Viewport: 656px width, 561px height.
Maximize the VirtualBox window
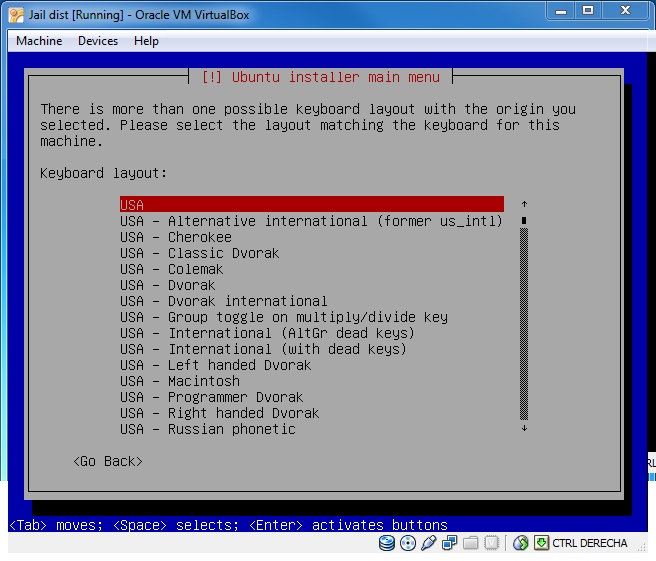coord(588,10)
